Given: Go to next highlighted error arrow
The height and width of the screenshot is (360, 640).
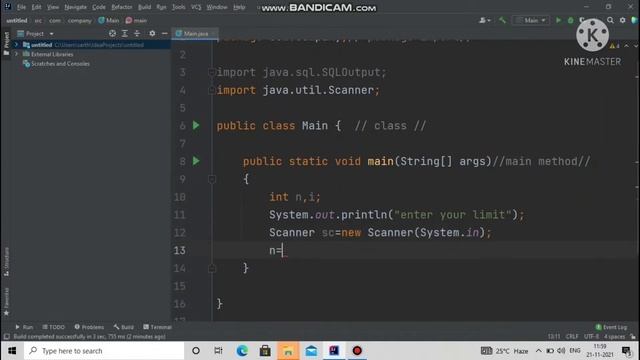Looking at the screenshot, I should (x=636, y=46).
